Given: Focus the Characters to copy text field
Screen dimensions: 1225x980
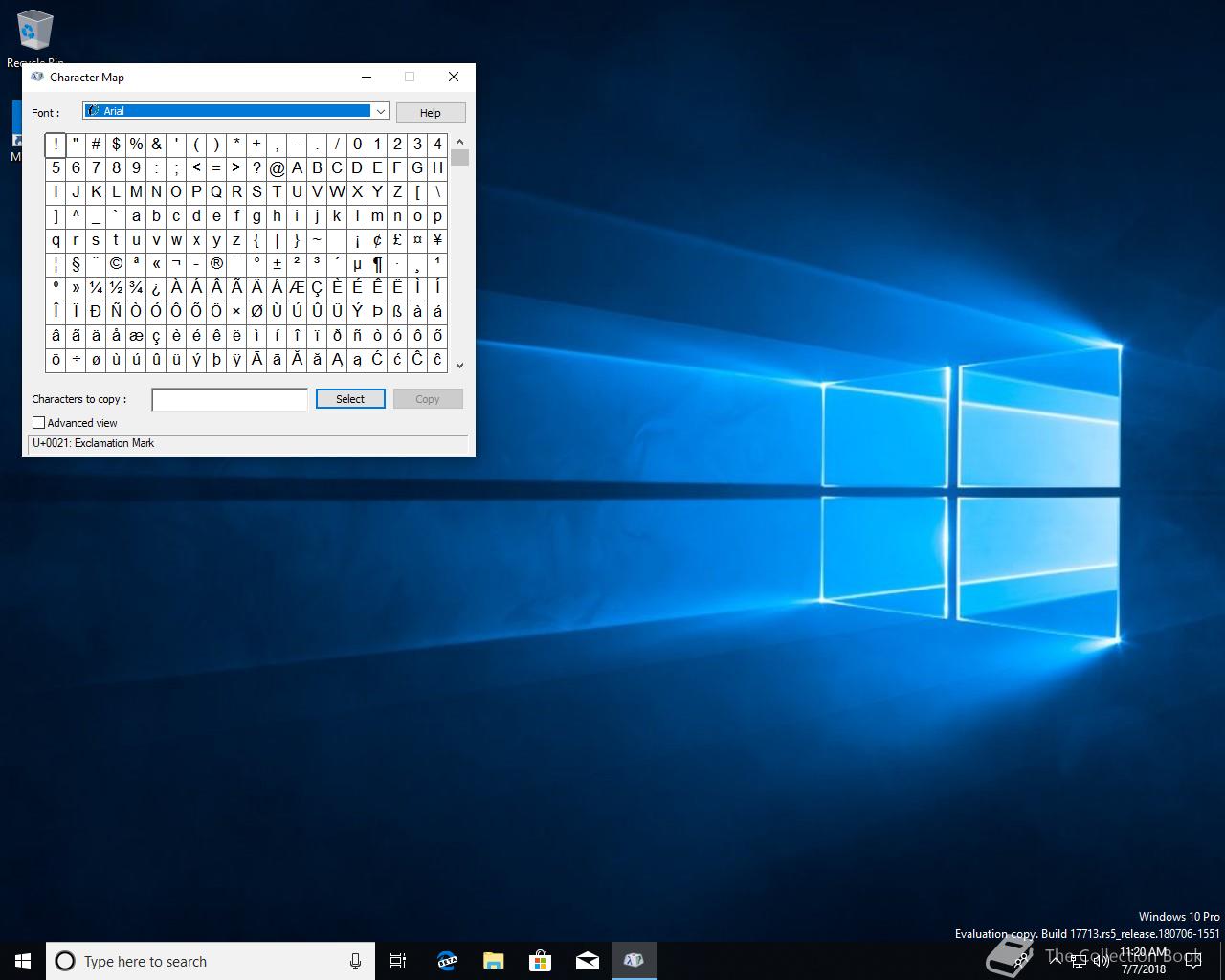Looking at the screenshot, I should pyautogui.click(x=230, y=399).
